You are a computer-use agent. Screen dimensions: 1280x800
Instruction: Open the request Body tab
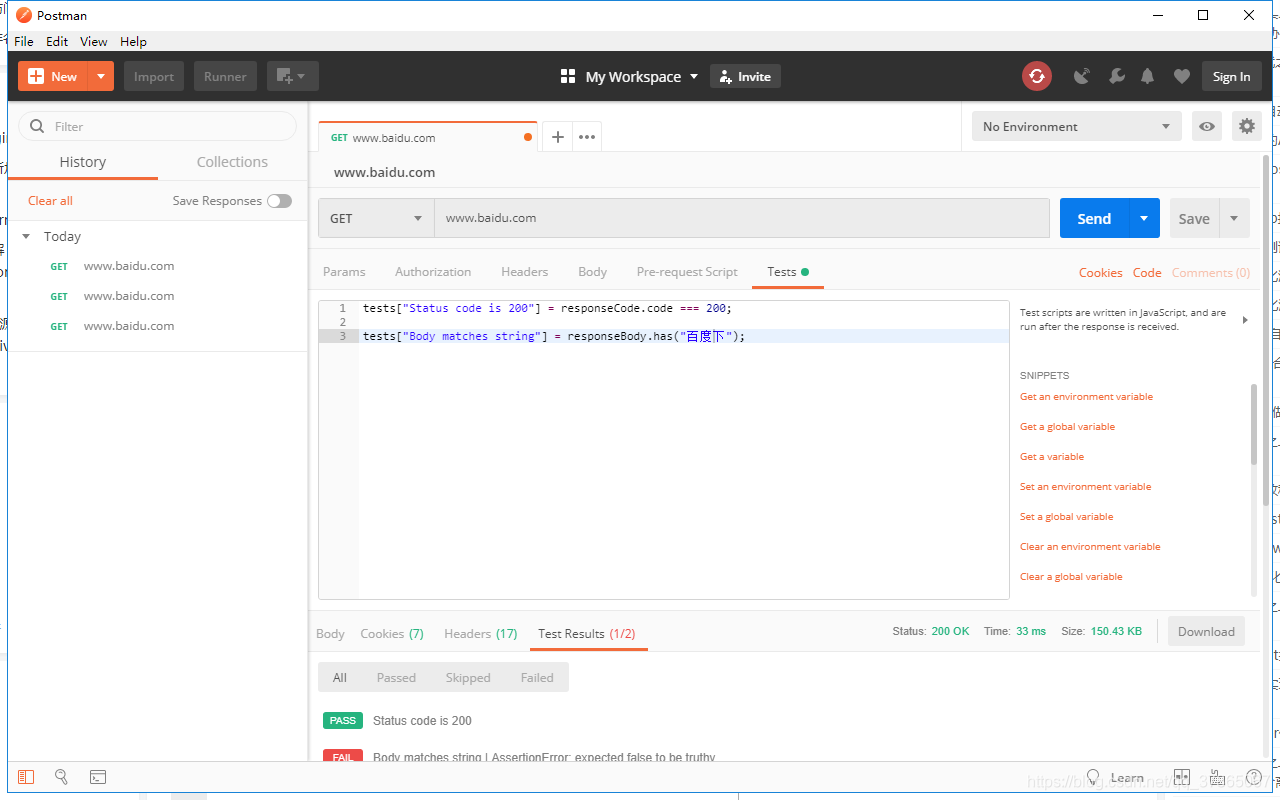tap(592, 272)
